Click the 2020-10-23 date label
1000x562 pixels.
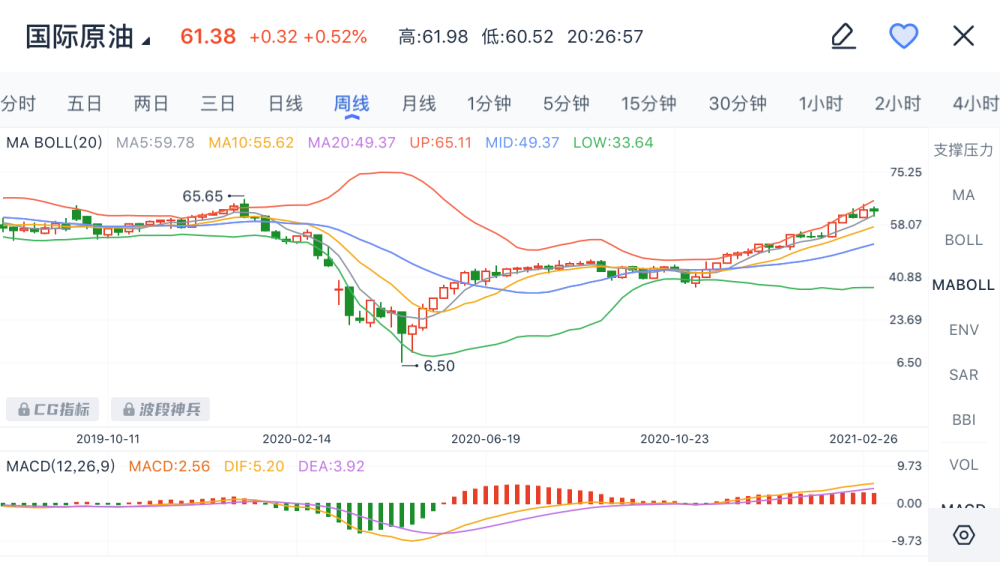(x=674, y=439)
